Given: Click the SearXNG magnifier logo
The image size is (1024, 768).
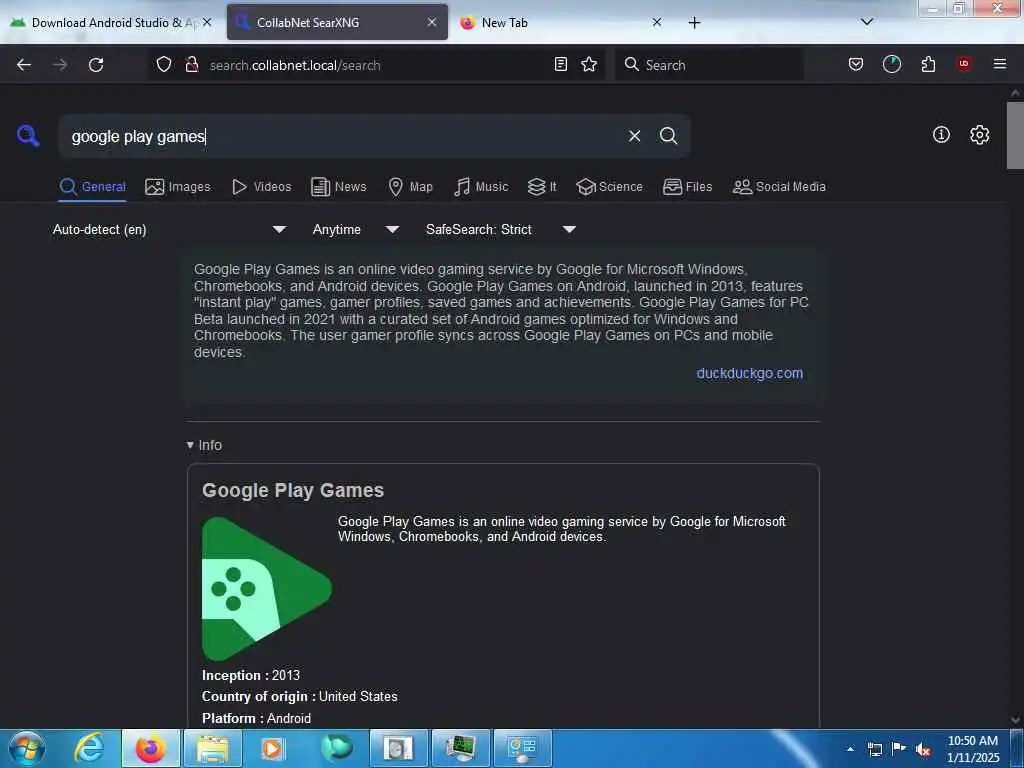Looking at the screenshot, I should coord(28,135).
